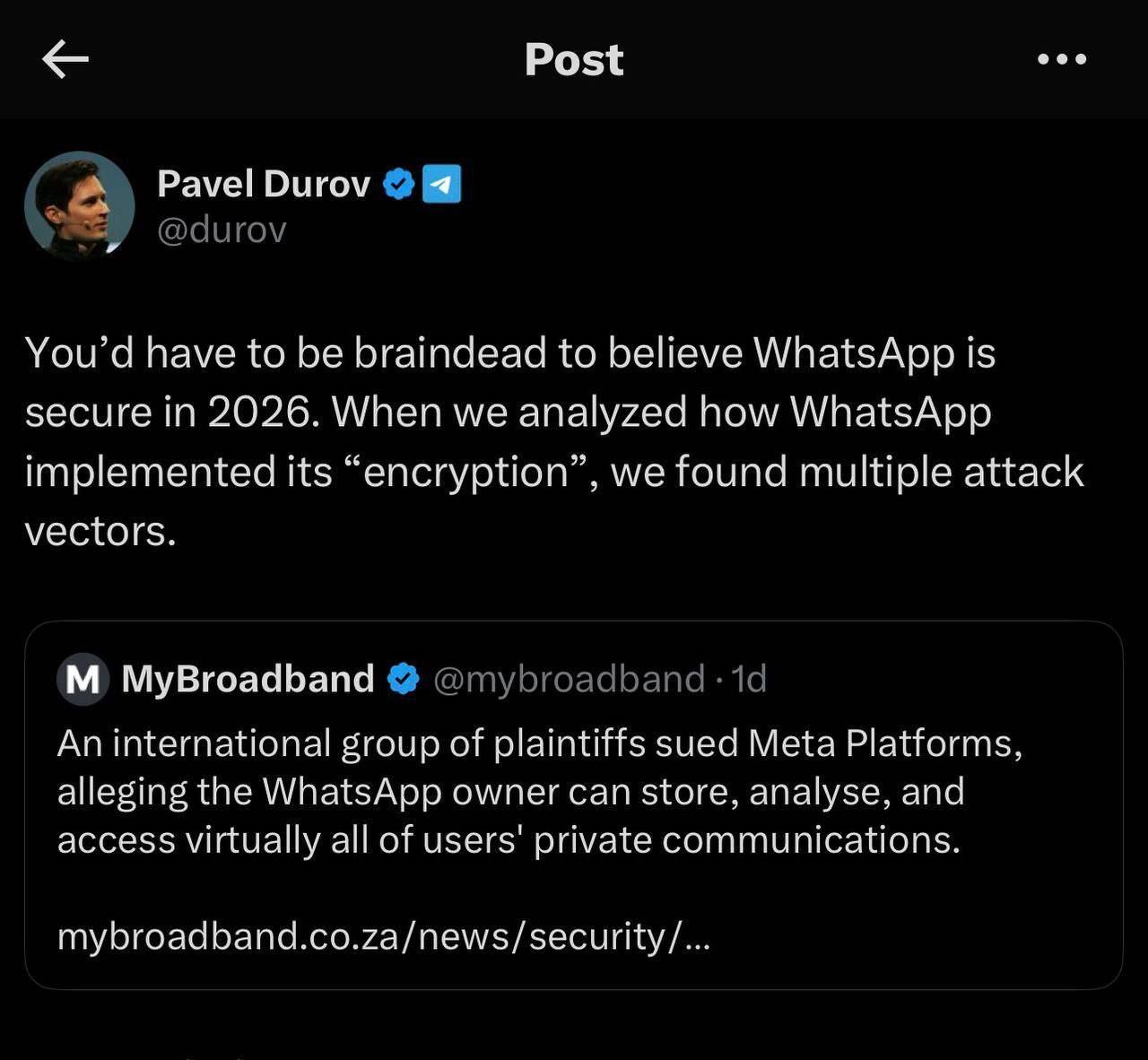This screenshot has height=1060, width=1148.
Task: Open the mybroadband.co.za news link
Action: 383,936
